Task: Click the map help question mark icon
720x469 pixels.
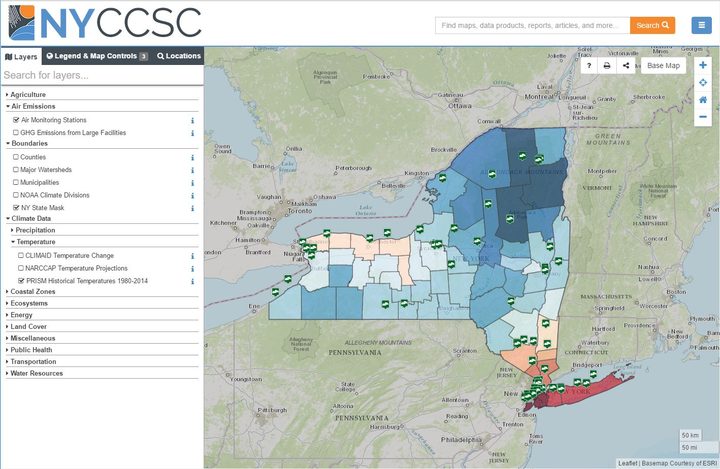Action: pos(589,66)
